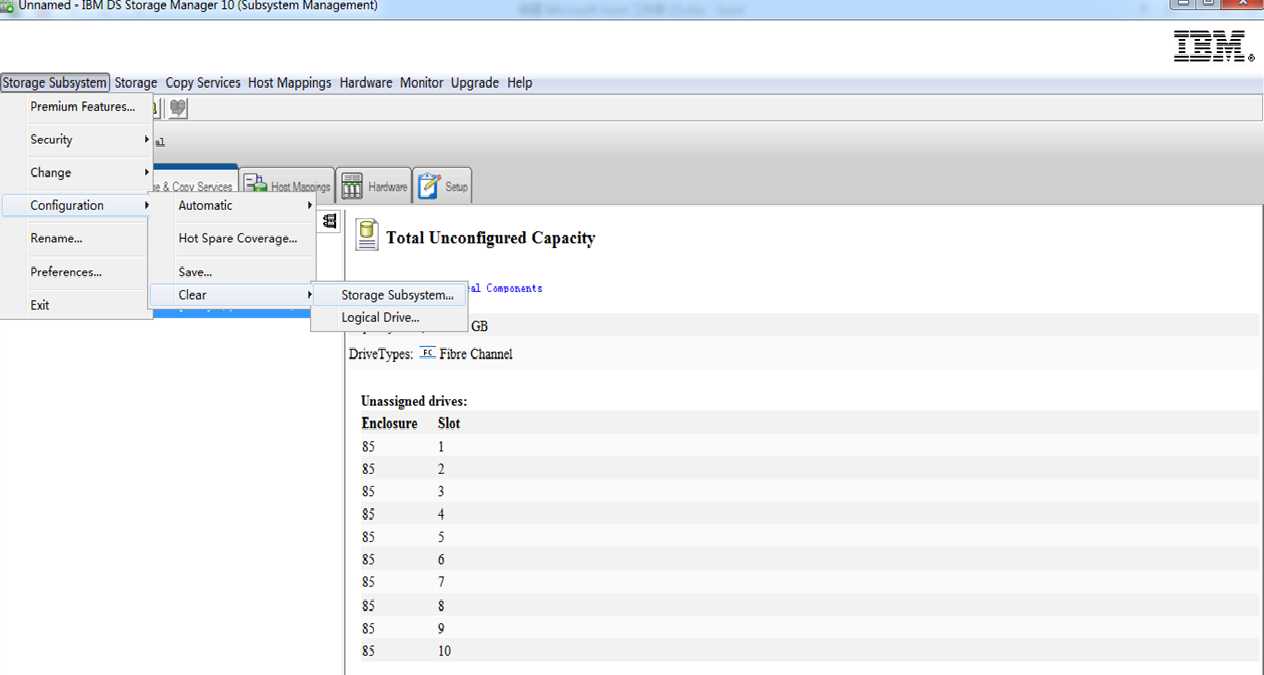1264x675 pixels.
Task: Open the Copy Services menu
Action: coord(203,83)
